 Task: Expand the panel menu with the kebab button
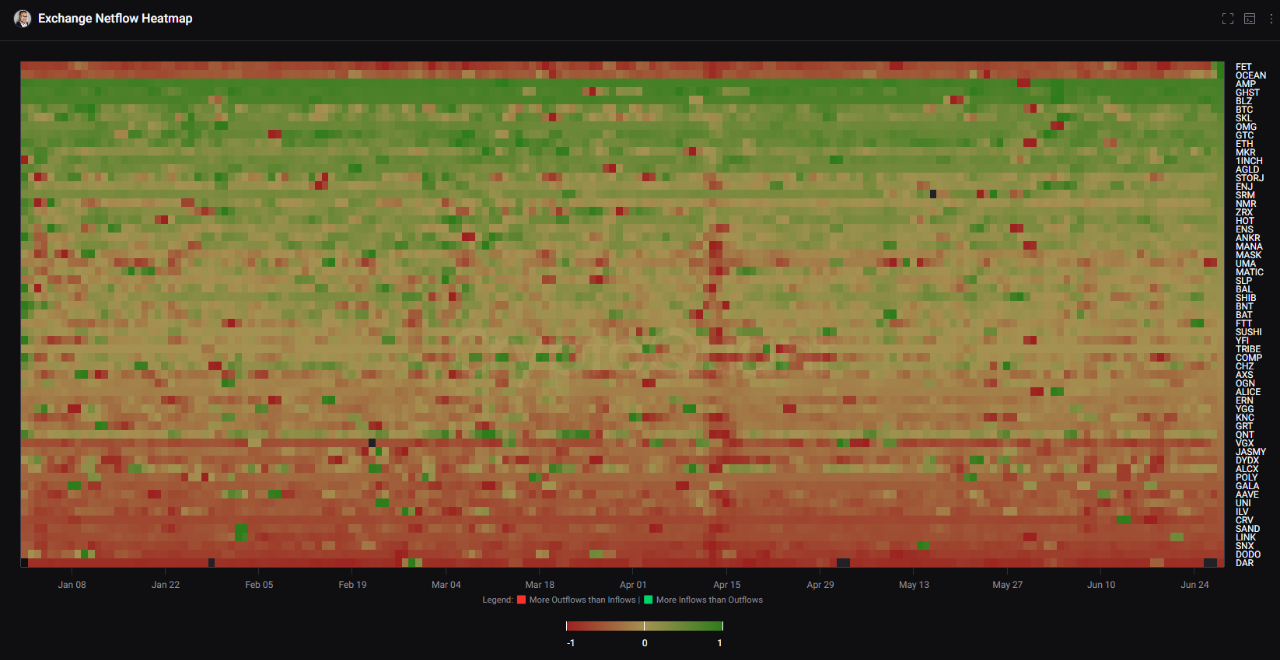[x=1271, y=18]
